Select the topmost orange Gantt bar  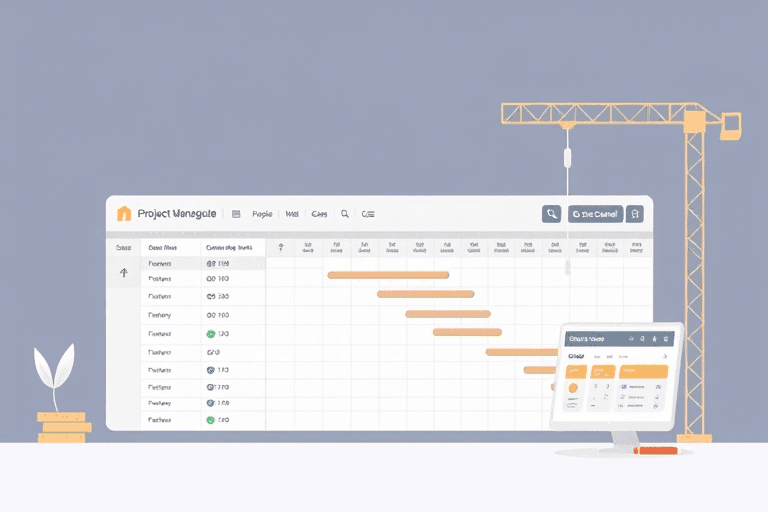point(388,274)
